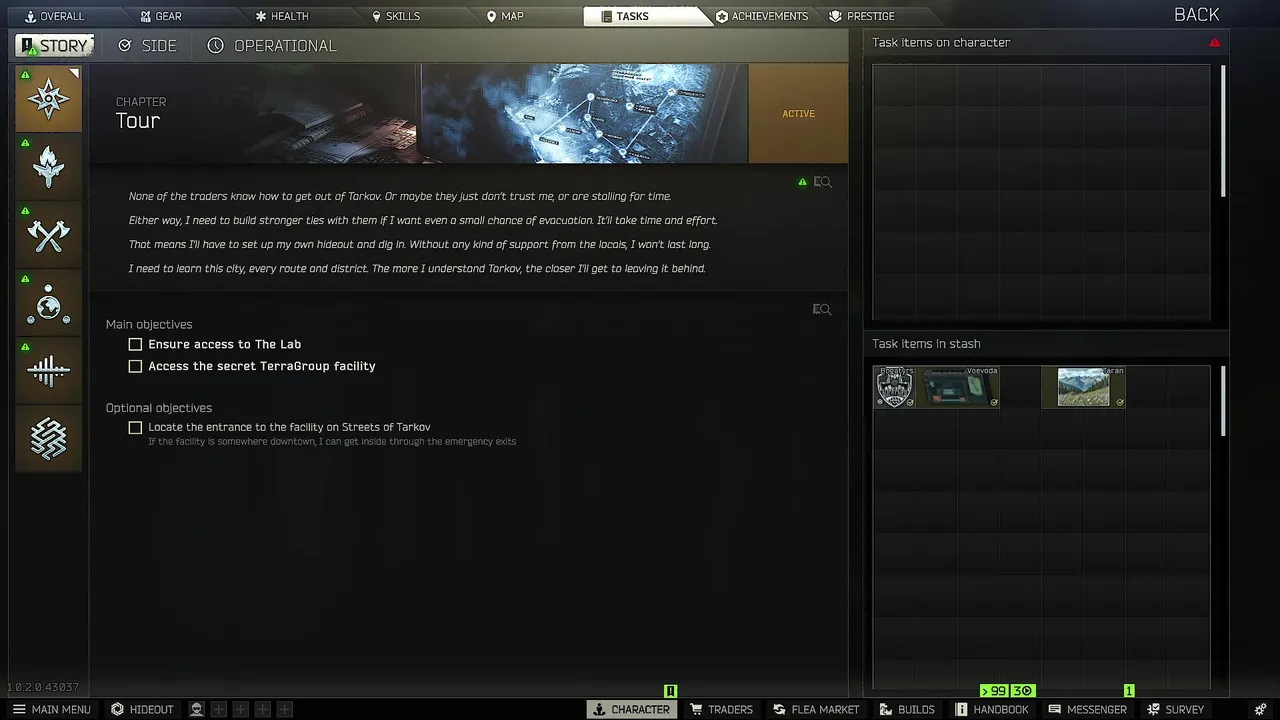Click the magnifier icon beside chapter description
The image size is (1280, 720).
pyautogui.click(x=822, y=182)
